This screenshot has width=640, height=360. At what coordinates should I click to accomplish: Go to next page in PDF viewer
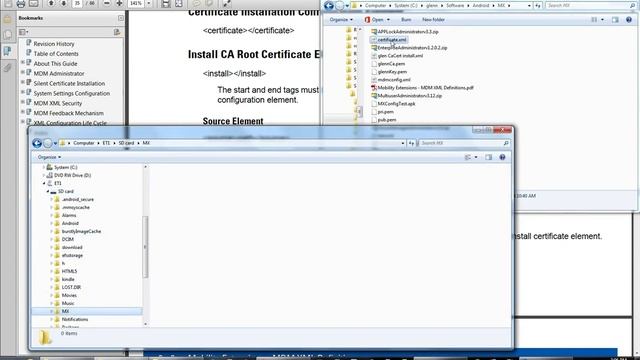63,3
